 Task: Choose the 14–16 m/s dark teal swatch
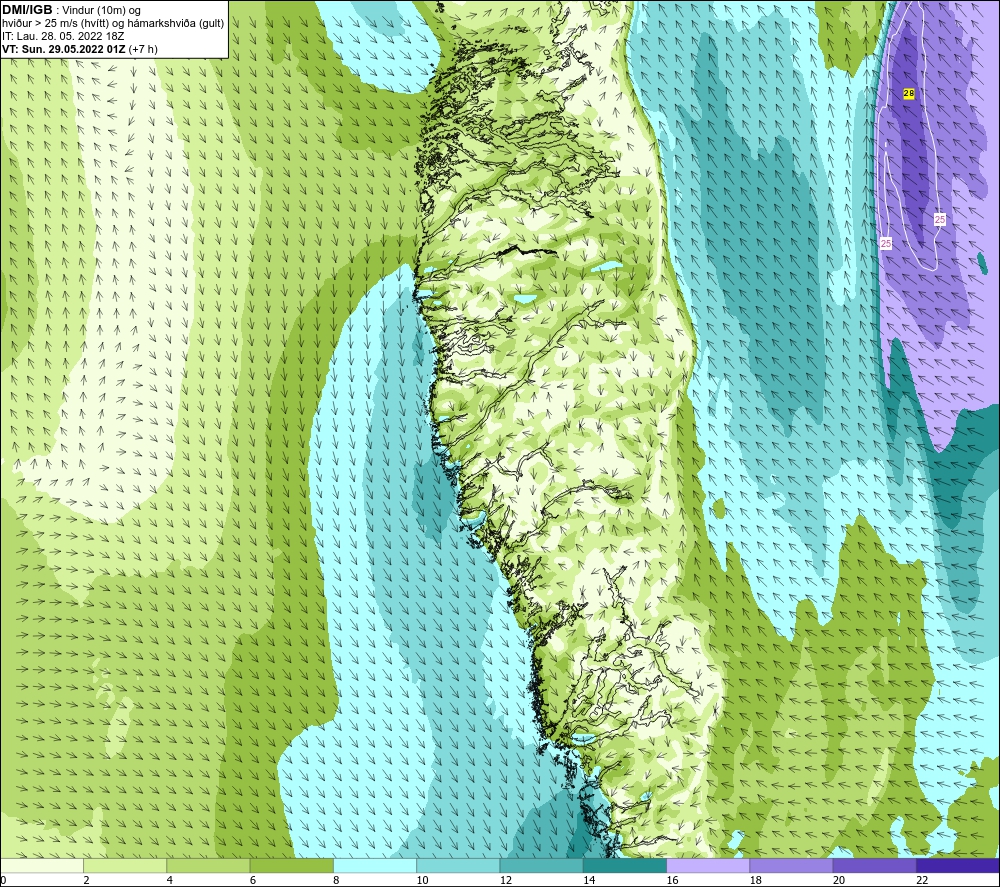624,865
